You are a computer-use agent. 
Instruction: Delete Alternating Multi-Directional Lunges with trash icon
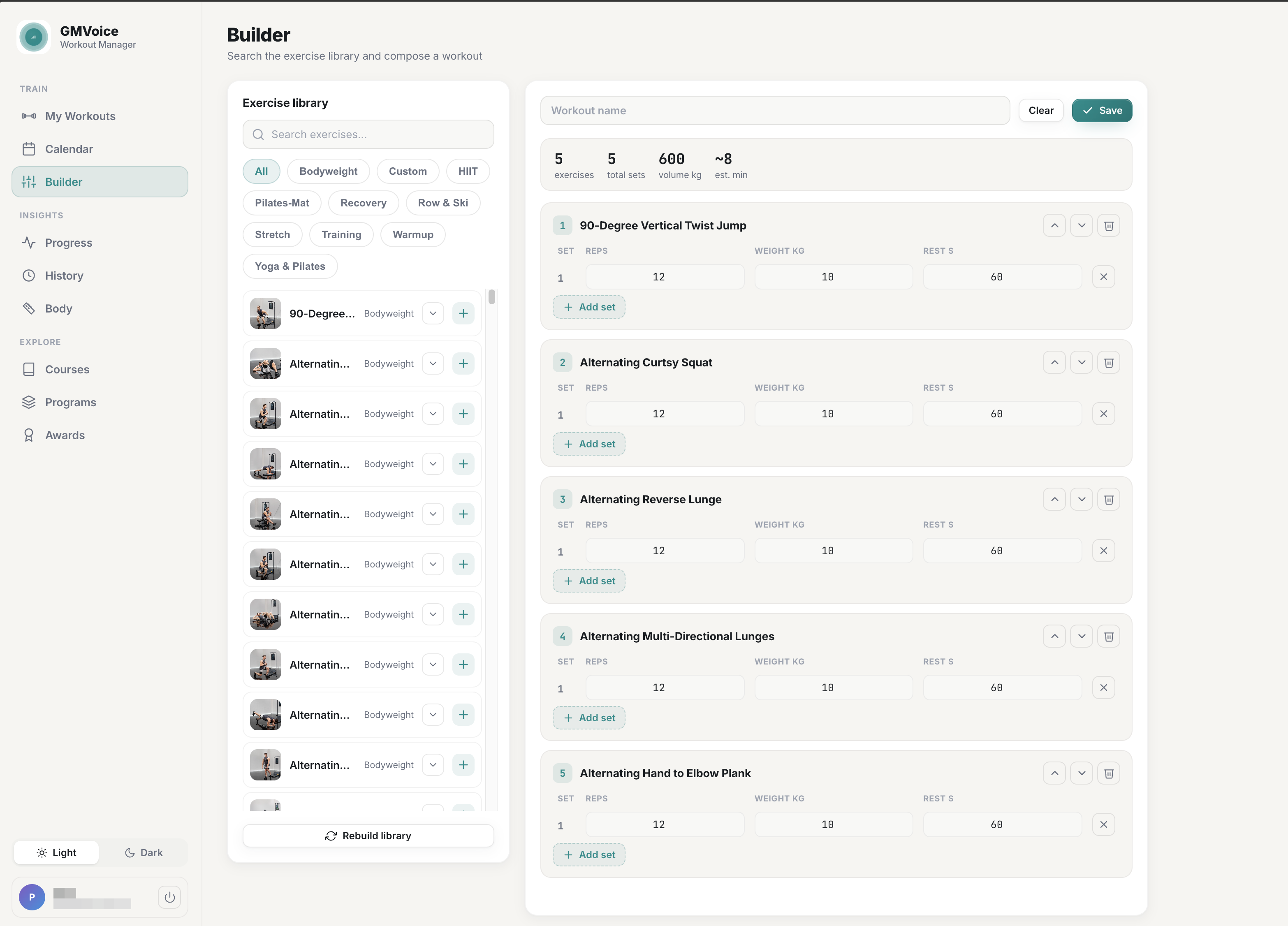[x=1109, y=636]
